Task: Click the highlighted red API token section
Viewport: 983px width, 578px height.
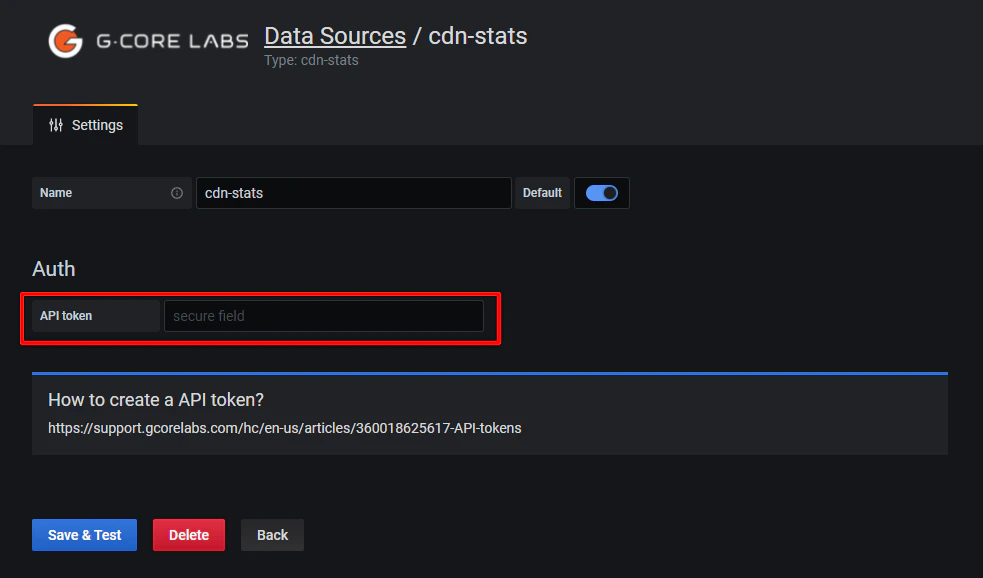Action: 260,316
